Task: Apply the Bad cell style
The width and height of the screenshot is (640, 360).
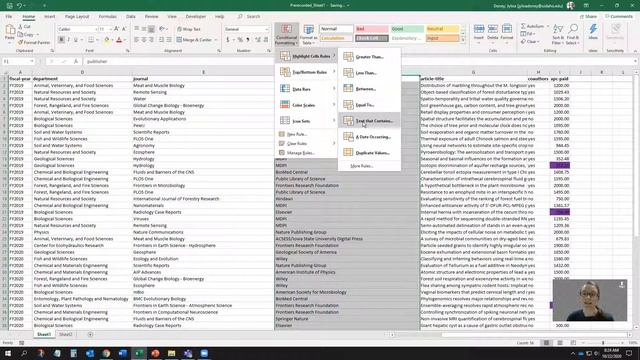Action: (x=371, y=29)
